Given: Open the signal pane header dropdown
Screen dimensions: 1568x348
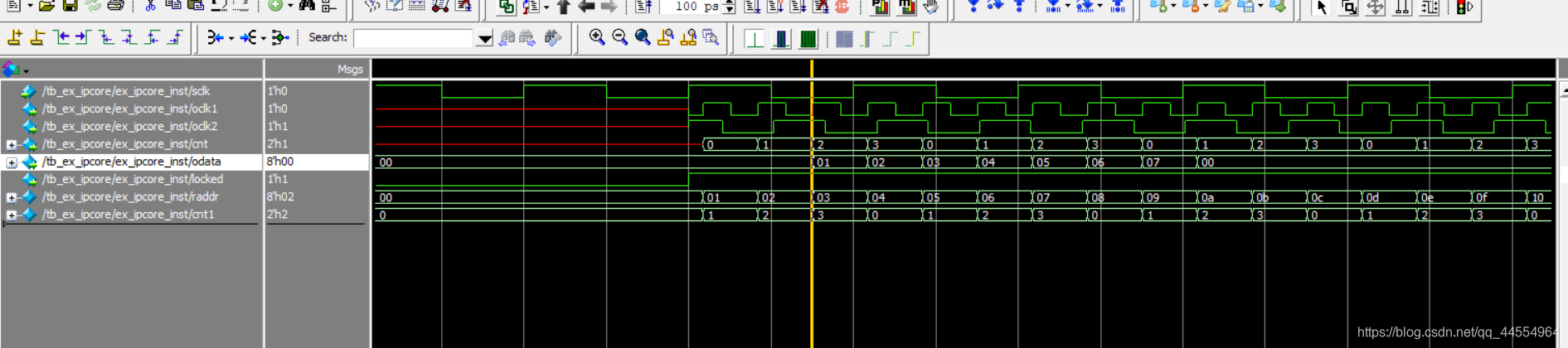Looking at the screenshot, I should 26,71.
